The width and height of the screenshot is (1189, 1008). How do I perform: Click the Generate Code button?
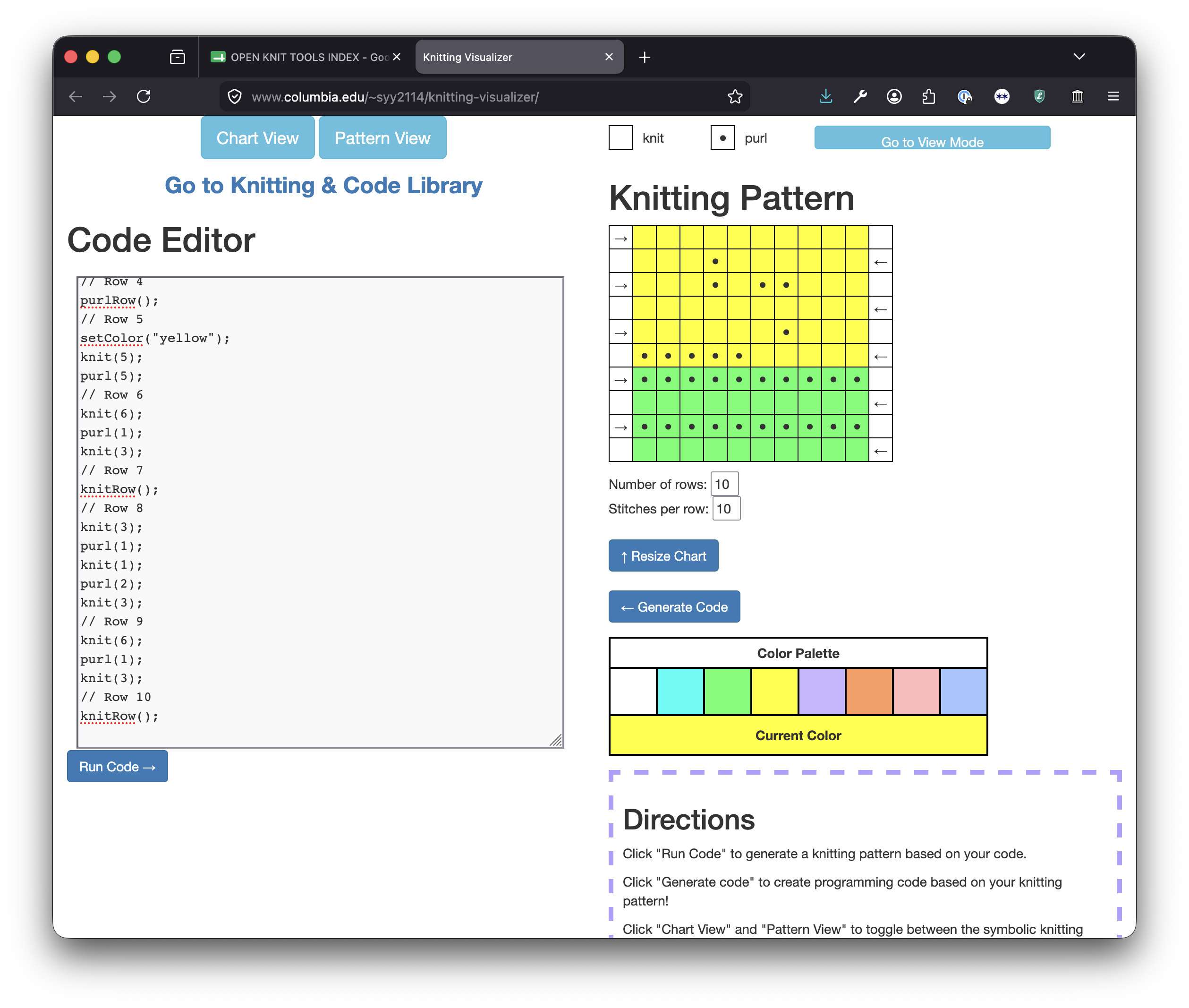click(674, 607)
